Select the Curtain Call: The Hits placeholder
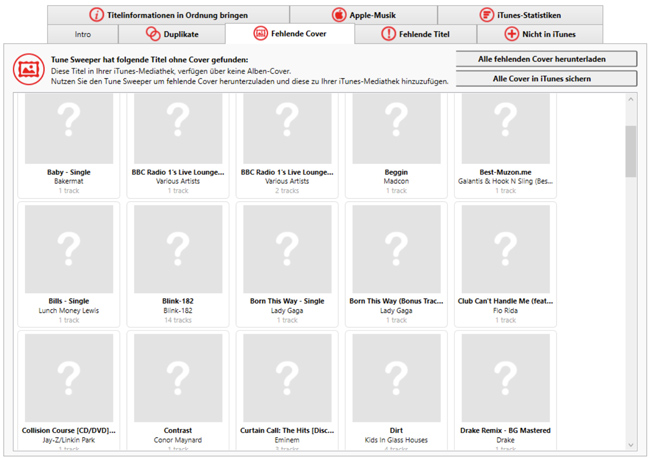 pyautogui.click(x=287, y=378)
